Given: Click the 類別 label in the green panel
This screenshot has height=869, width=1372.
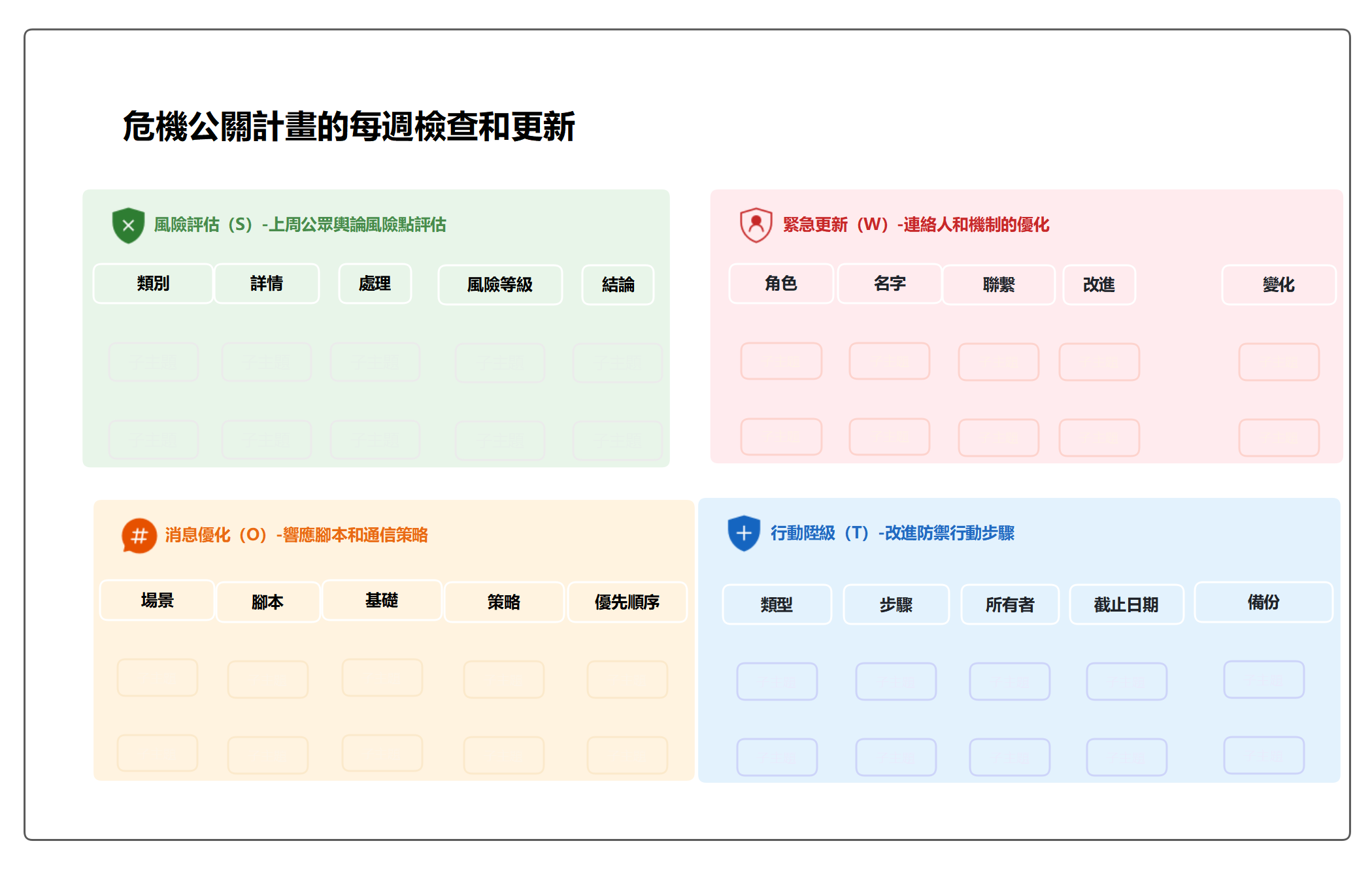Looking at the screenshot, I should click(x=154, y=284).
